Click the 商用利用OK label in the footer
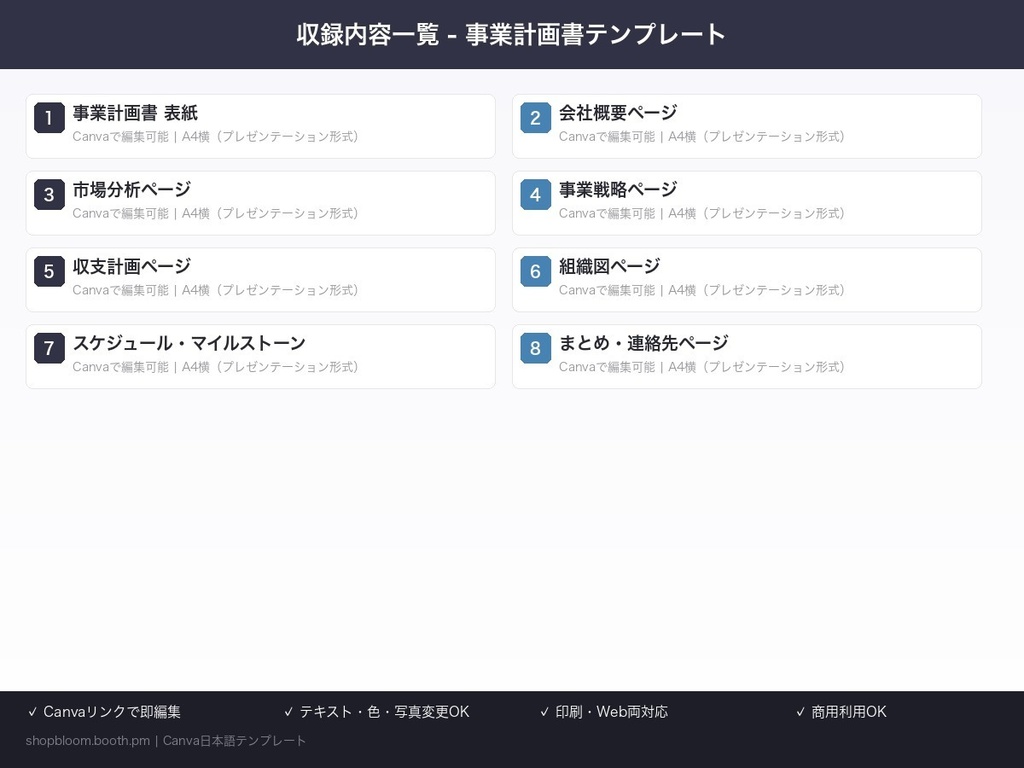 click(842, 711)
